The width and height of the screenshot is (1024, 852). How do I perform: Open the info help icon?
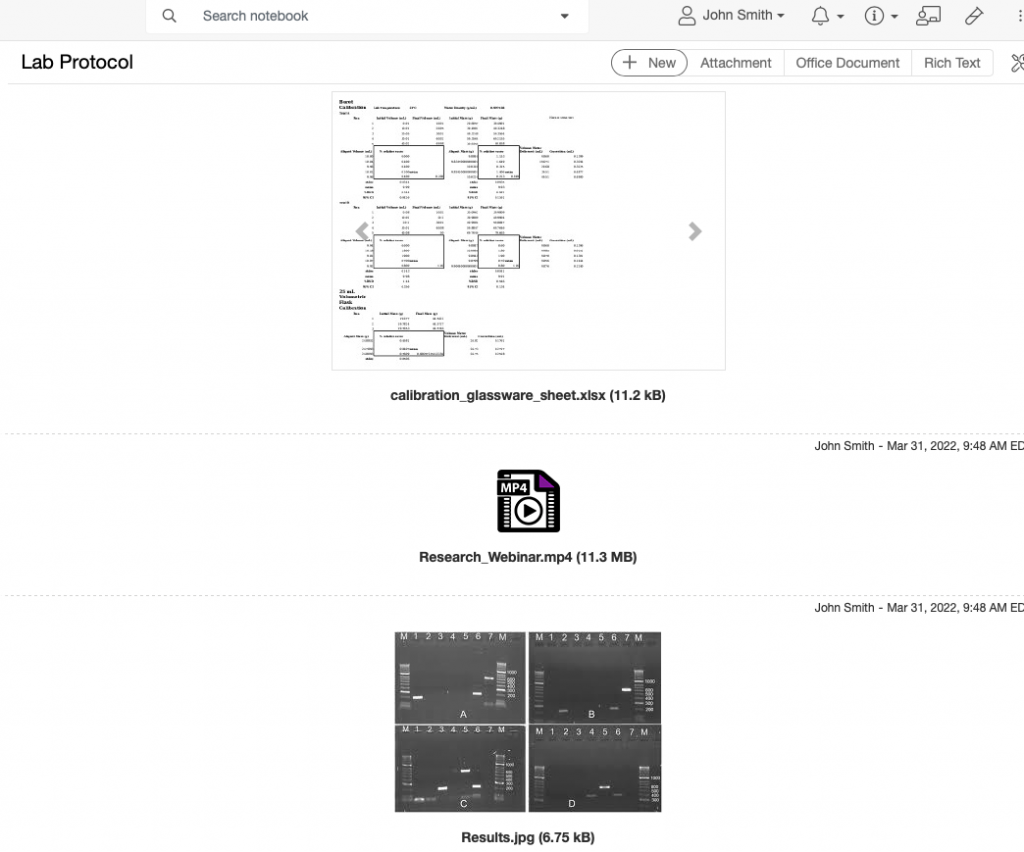(874, 16)
